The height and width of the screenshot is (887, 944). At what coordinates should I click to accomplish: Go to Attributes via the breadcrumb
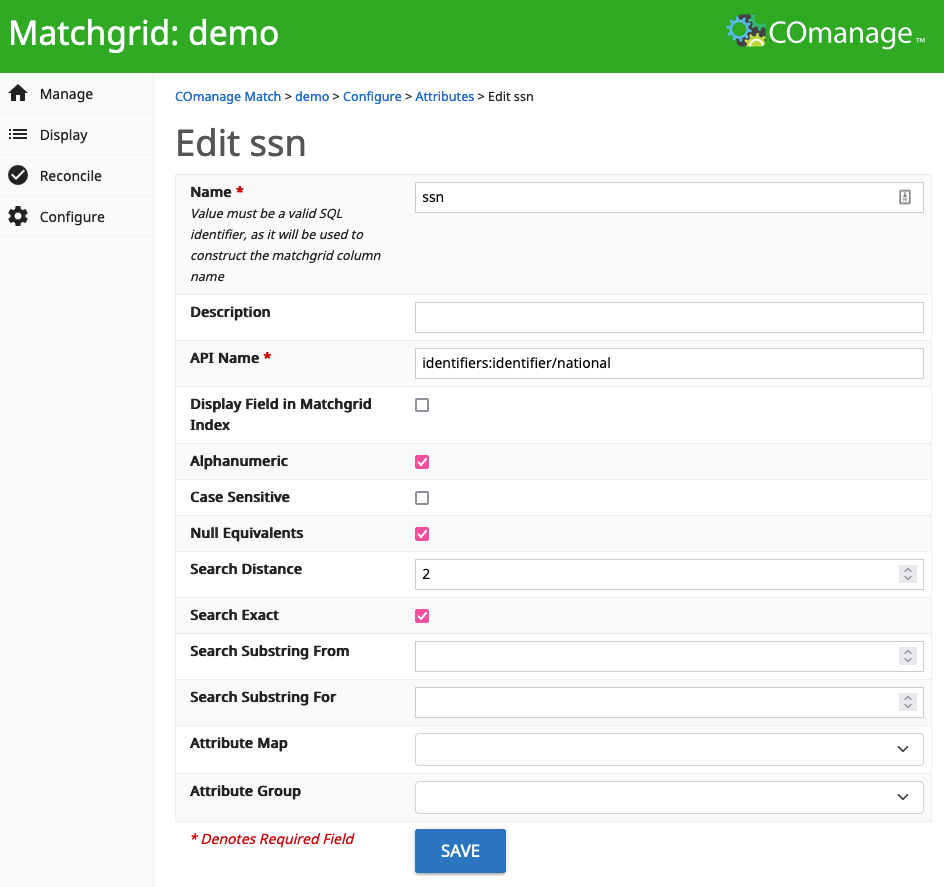click(444, 96)
